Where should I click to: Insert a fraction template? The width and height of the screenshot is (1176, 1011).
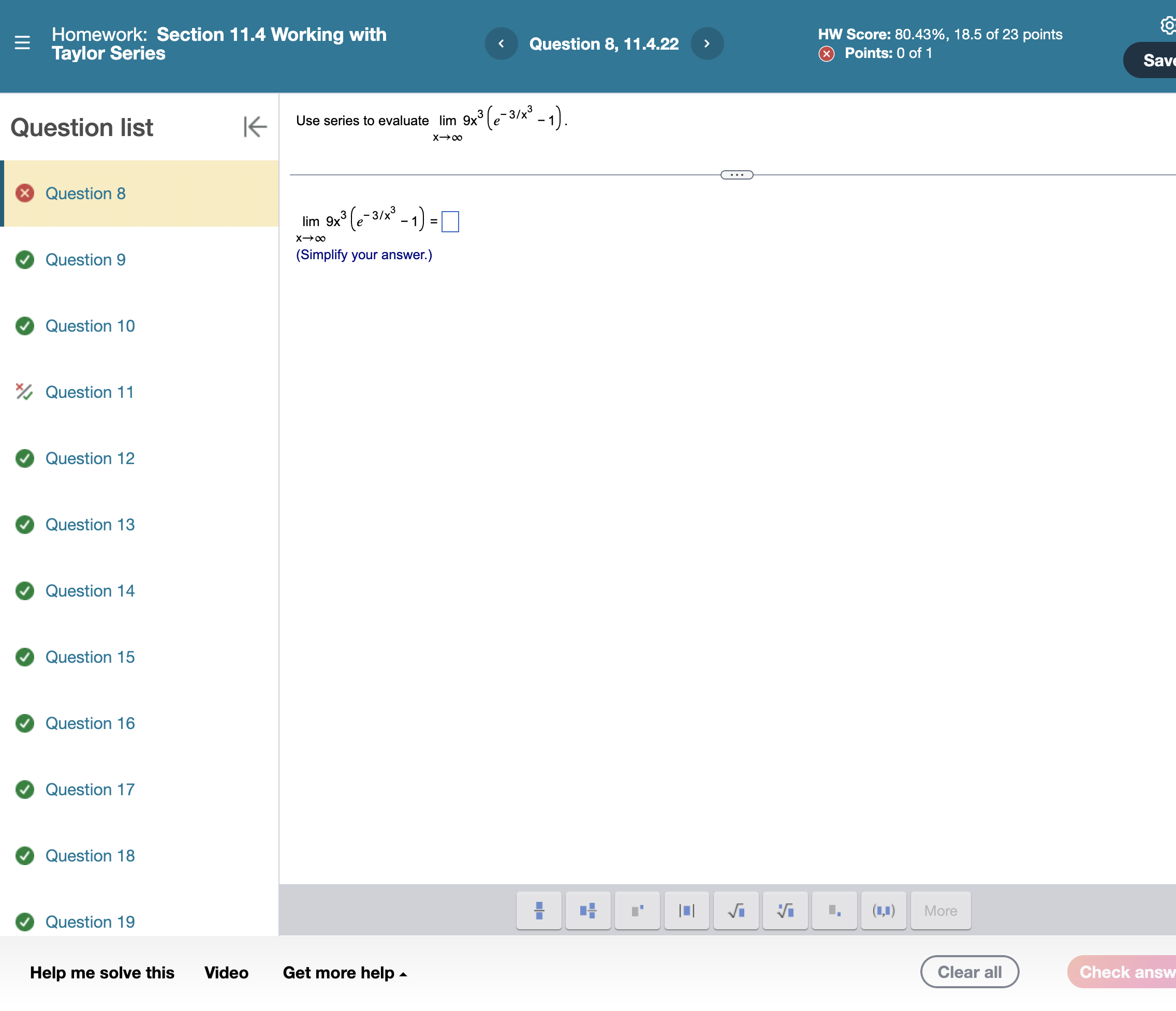539,910
